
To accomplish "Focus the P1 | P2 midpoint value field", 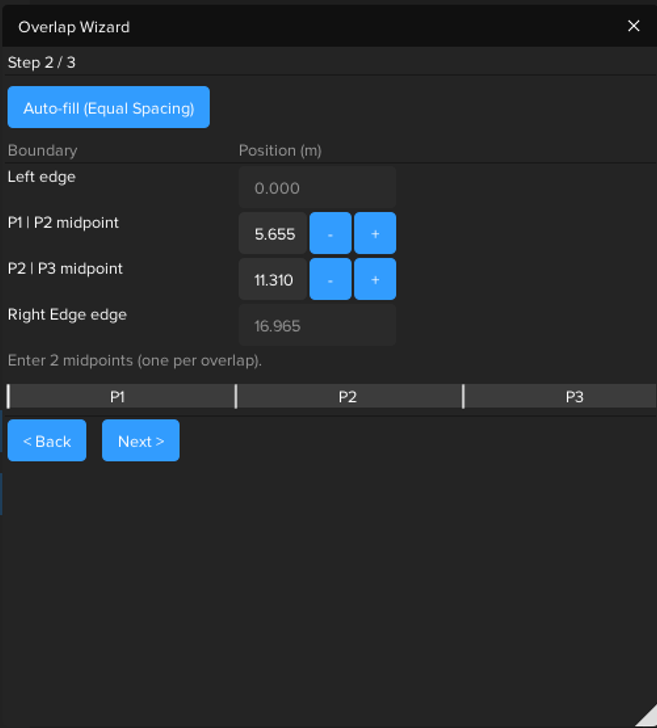I will pyautogui.click(x=273, y=234).
